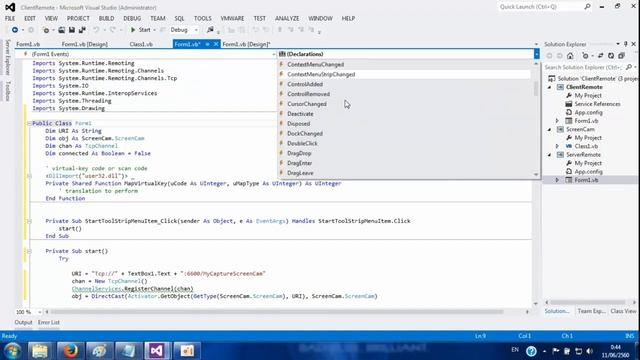This screenshot has height=360, width=640.
Task: Click the Windows Start orb
Action: (13, 351)
